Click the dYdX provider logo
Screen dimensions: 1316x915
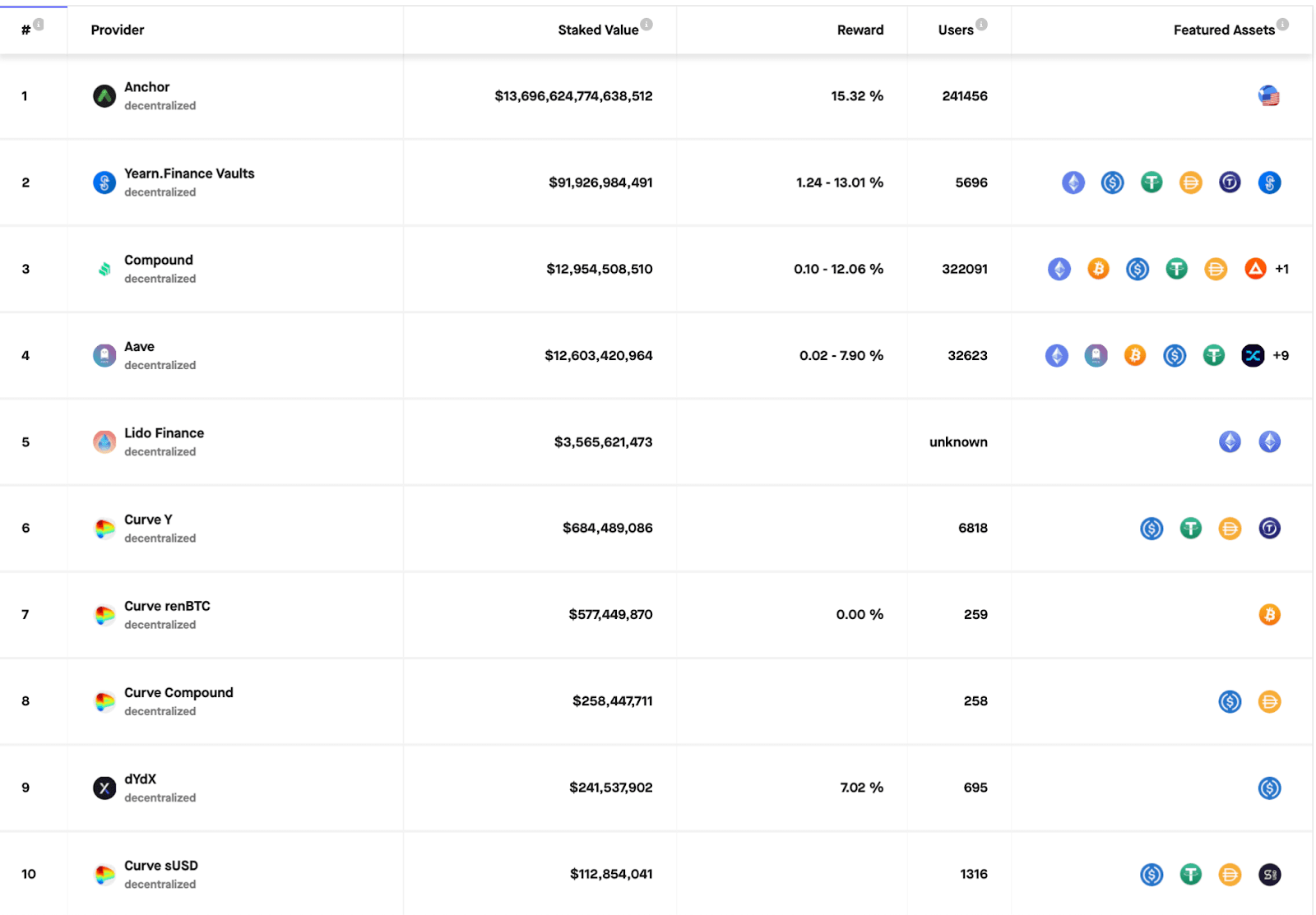pos(104,788)
